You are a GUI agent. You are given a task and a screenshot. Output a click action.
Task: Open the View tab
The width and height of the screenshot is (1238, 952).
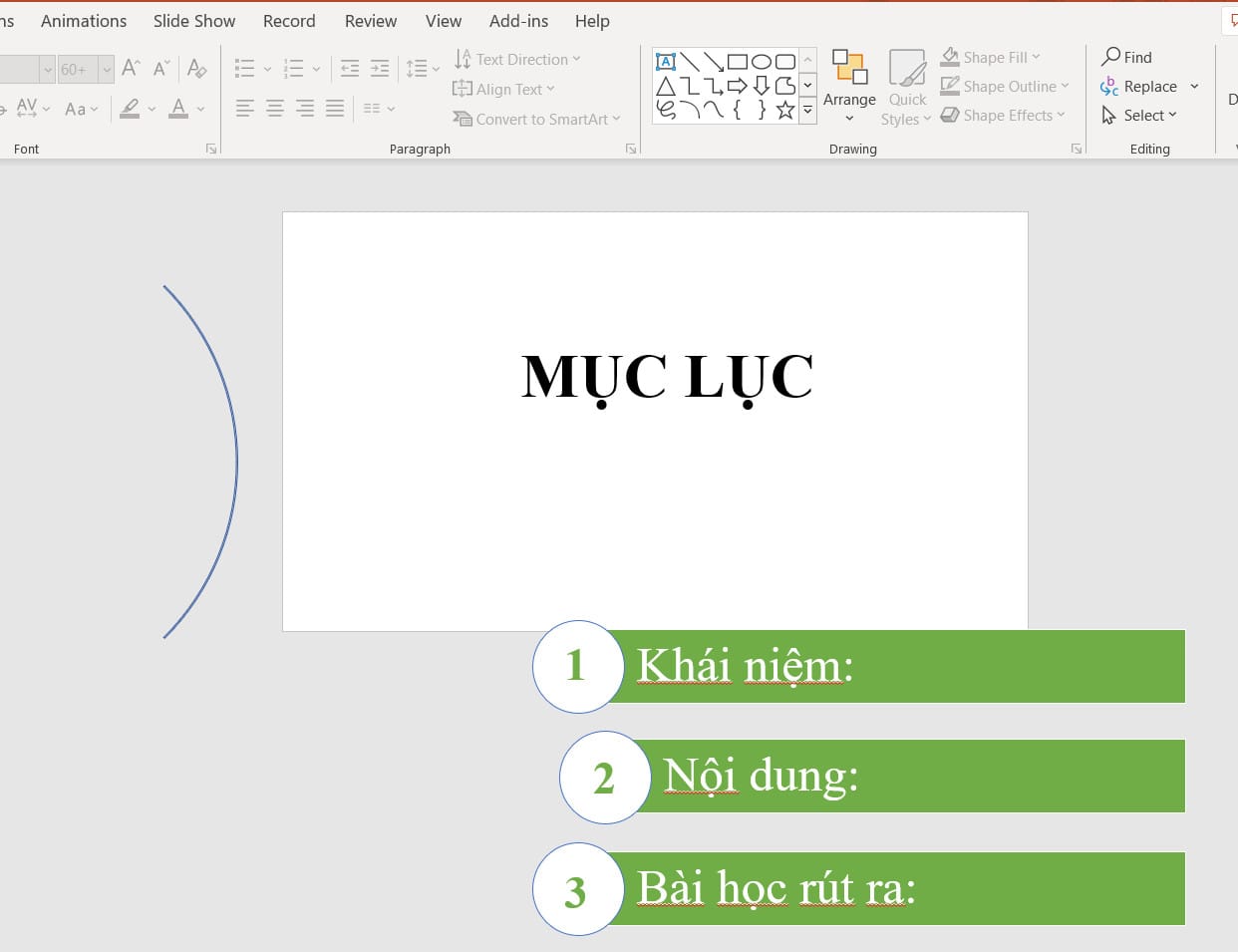pyautogui.click(x=444, y=21)
